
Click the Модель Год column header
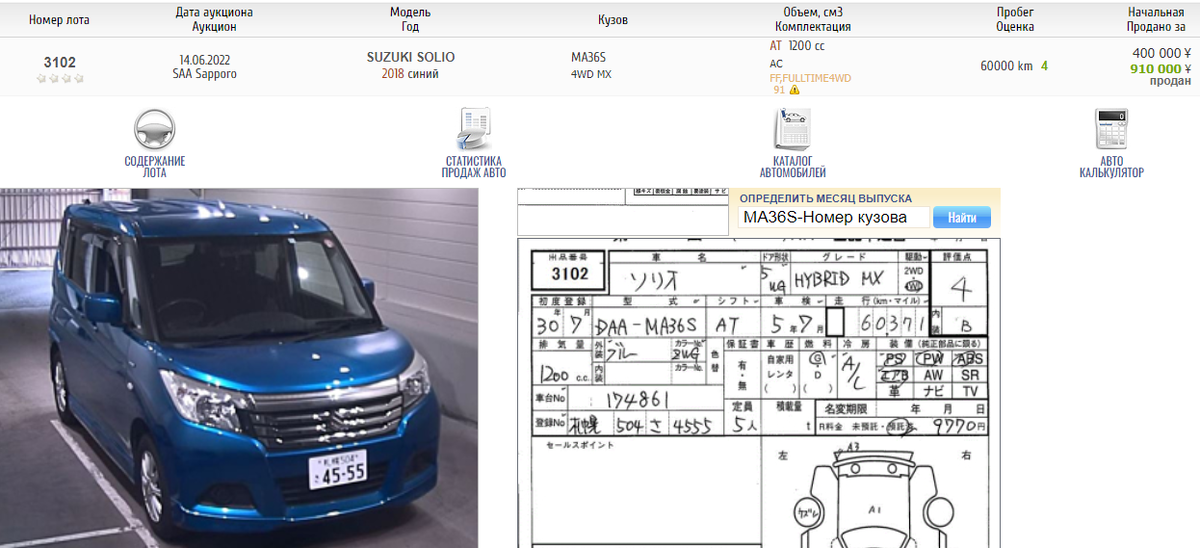(x=410, y=19)
